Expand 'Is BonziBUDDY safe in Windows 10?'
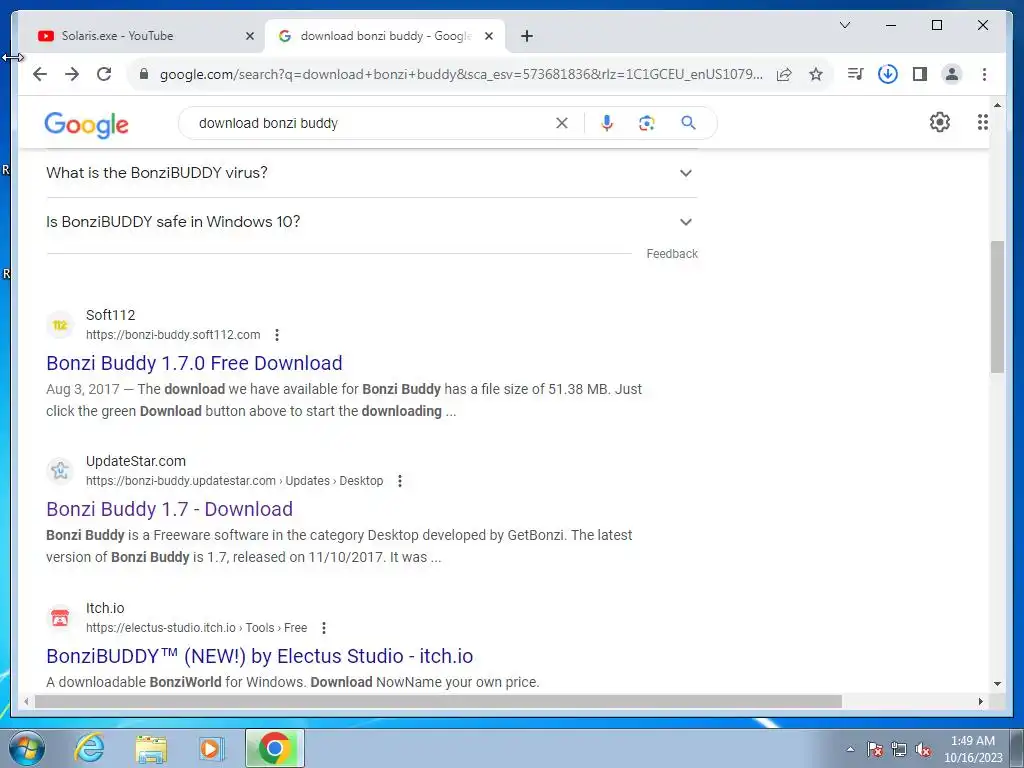Screen dimensions: 1024x768 click(x=372, y=222)
